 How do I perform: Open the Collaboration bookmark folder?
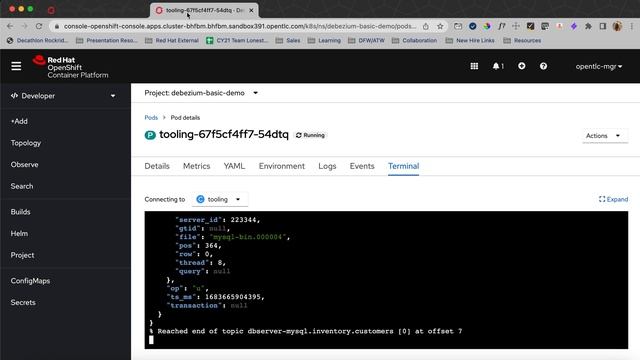(414, 40)
